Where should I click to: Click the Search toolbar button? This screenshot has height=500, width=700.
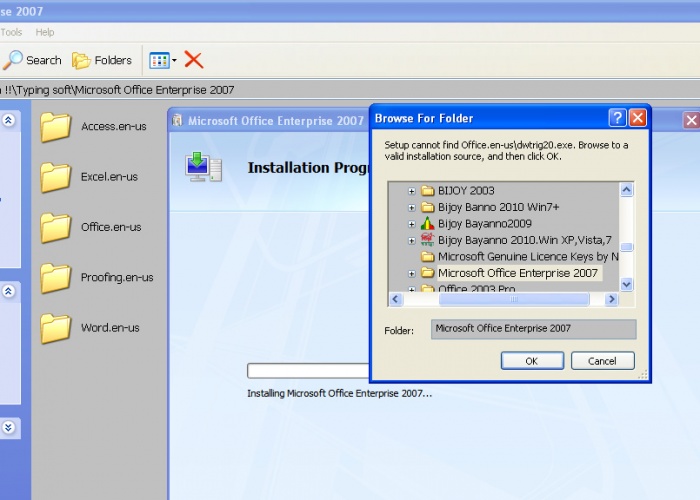(32, 60)
